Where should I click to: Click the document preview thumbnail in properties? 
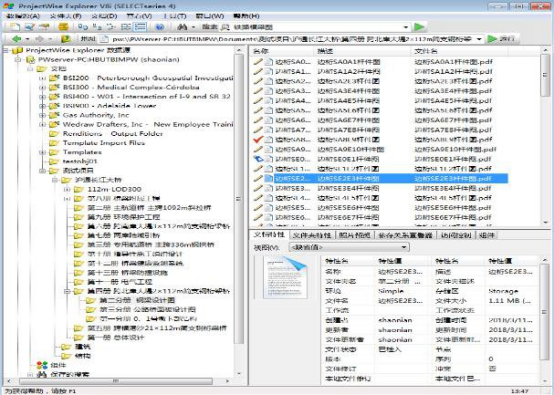[x=285, y=277]
